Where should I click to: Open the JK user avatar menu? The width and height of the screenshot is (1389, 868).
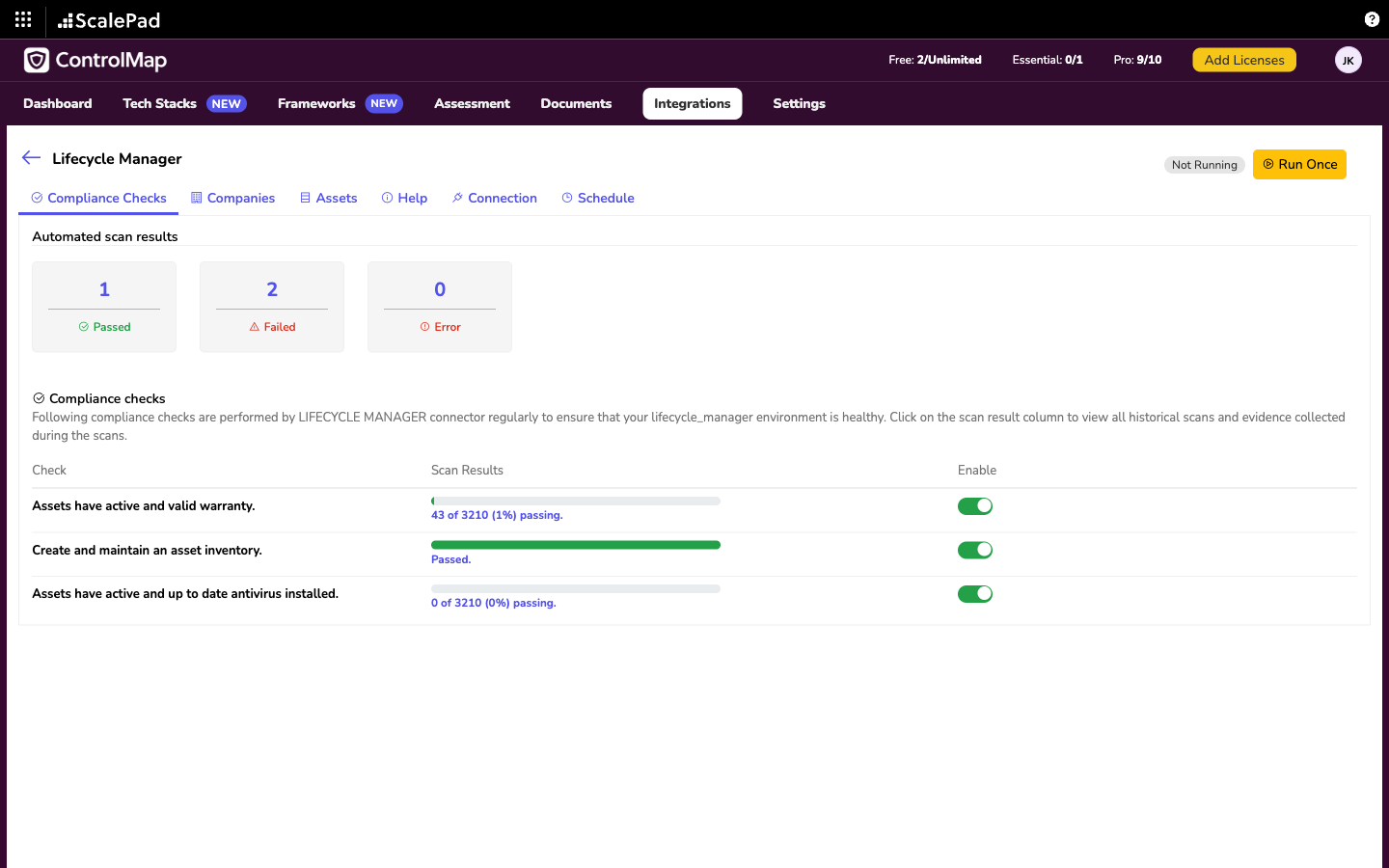pos(1348,60)
